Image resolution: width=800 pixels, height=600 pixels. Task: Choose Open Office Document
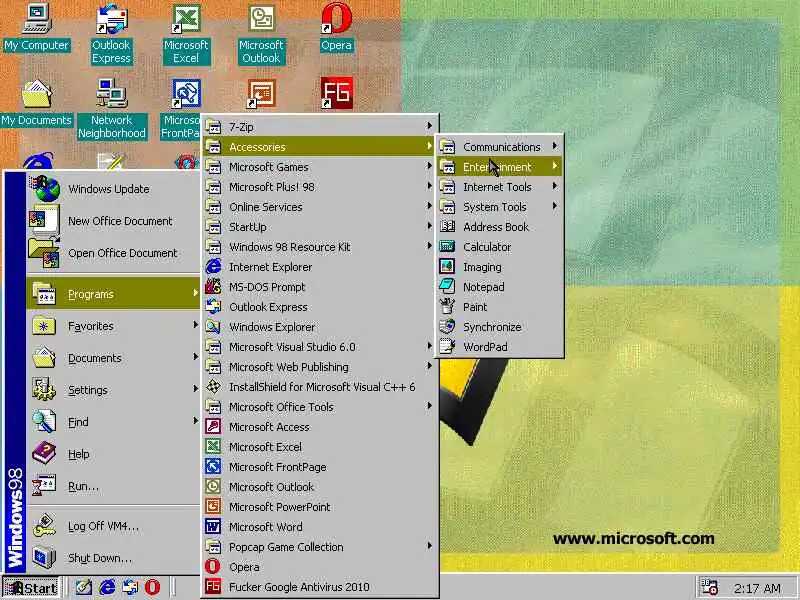pyautogui.click(x=113, y=253)
